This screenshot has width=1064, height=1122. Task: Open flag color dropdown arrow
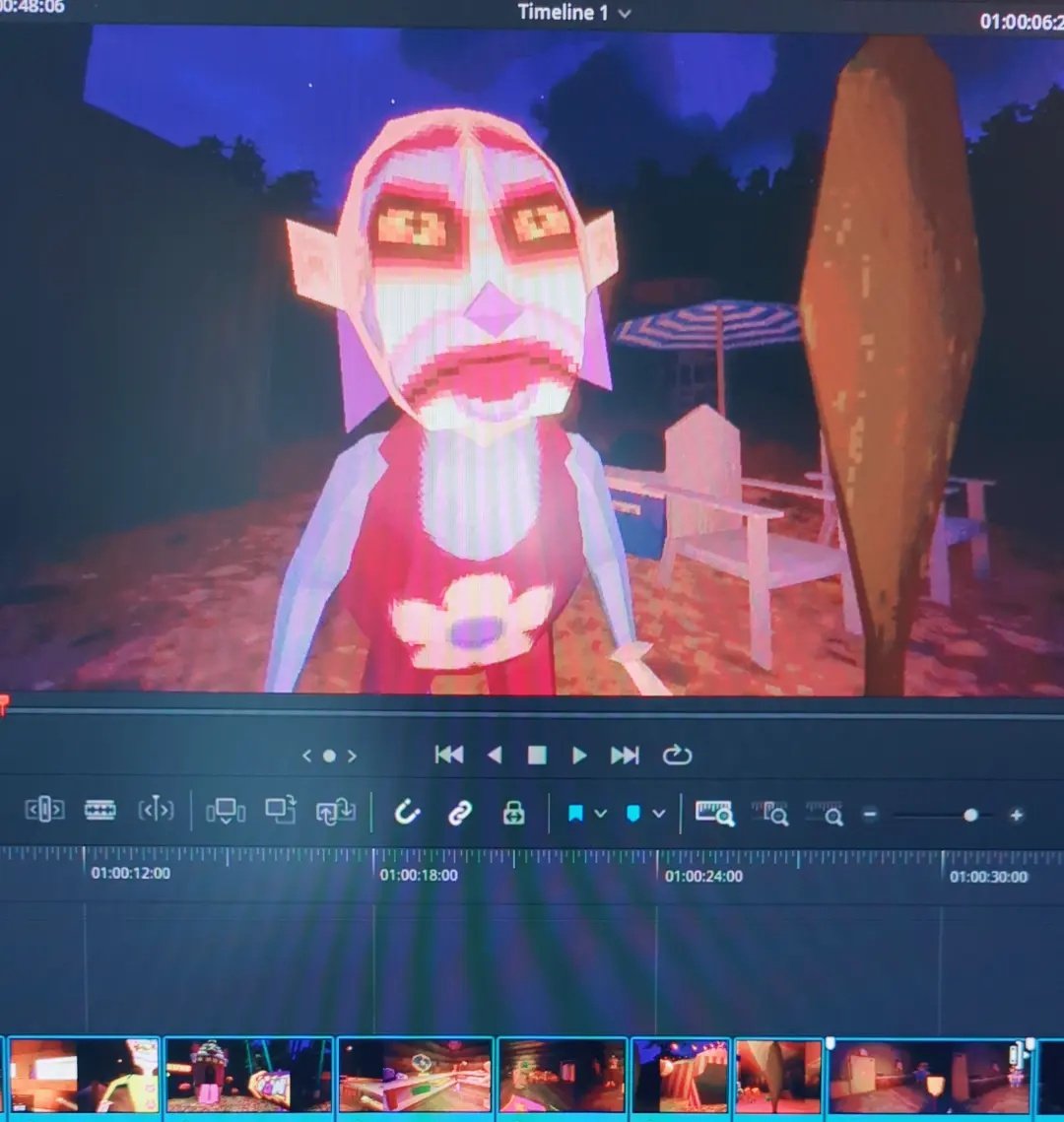click(x=600, y=814)
